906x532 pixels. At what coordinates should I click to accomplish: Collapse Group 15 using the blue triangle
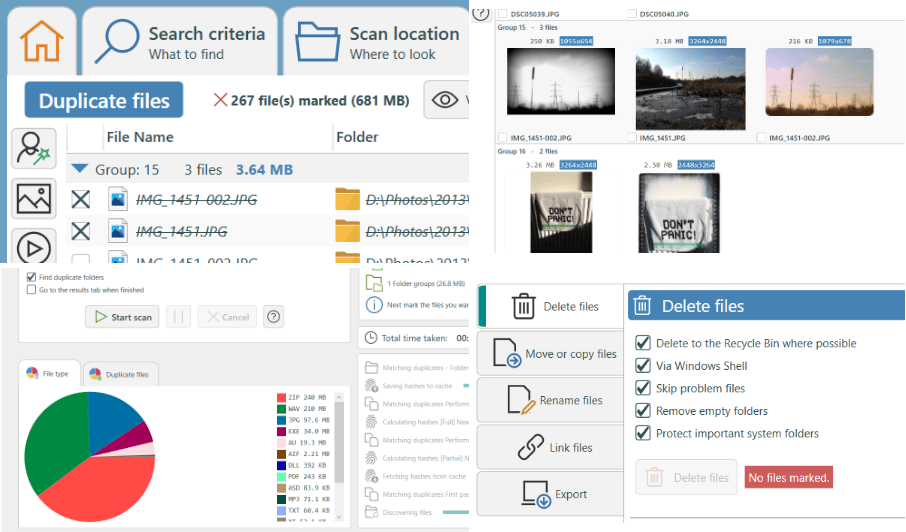79,170
